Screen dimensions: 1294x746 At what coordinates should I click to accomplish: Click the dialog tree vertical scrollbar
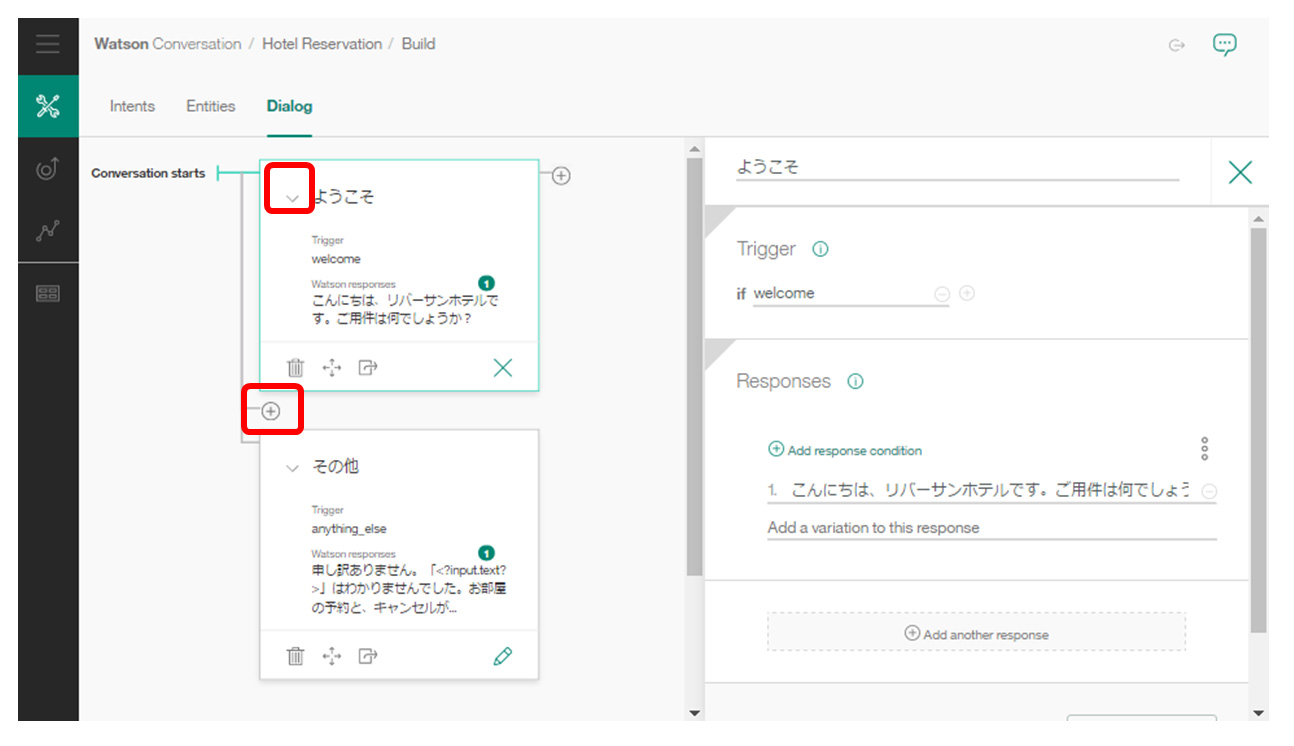[695, 368]
